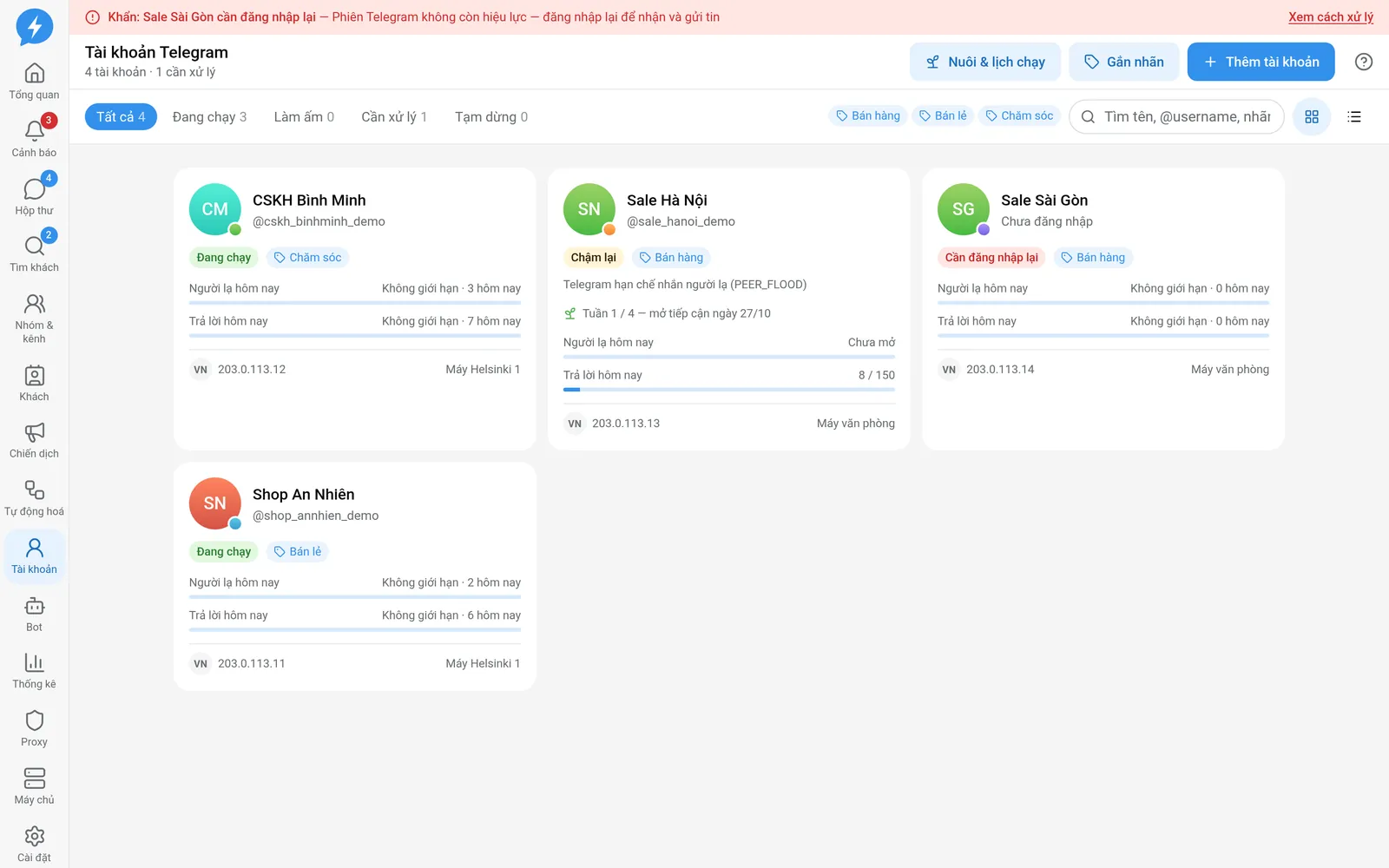
Task: Click Nuôi & lịch chạy button
Action: (x=985, y=62)
